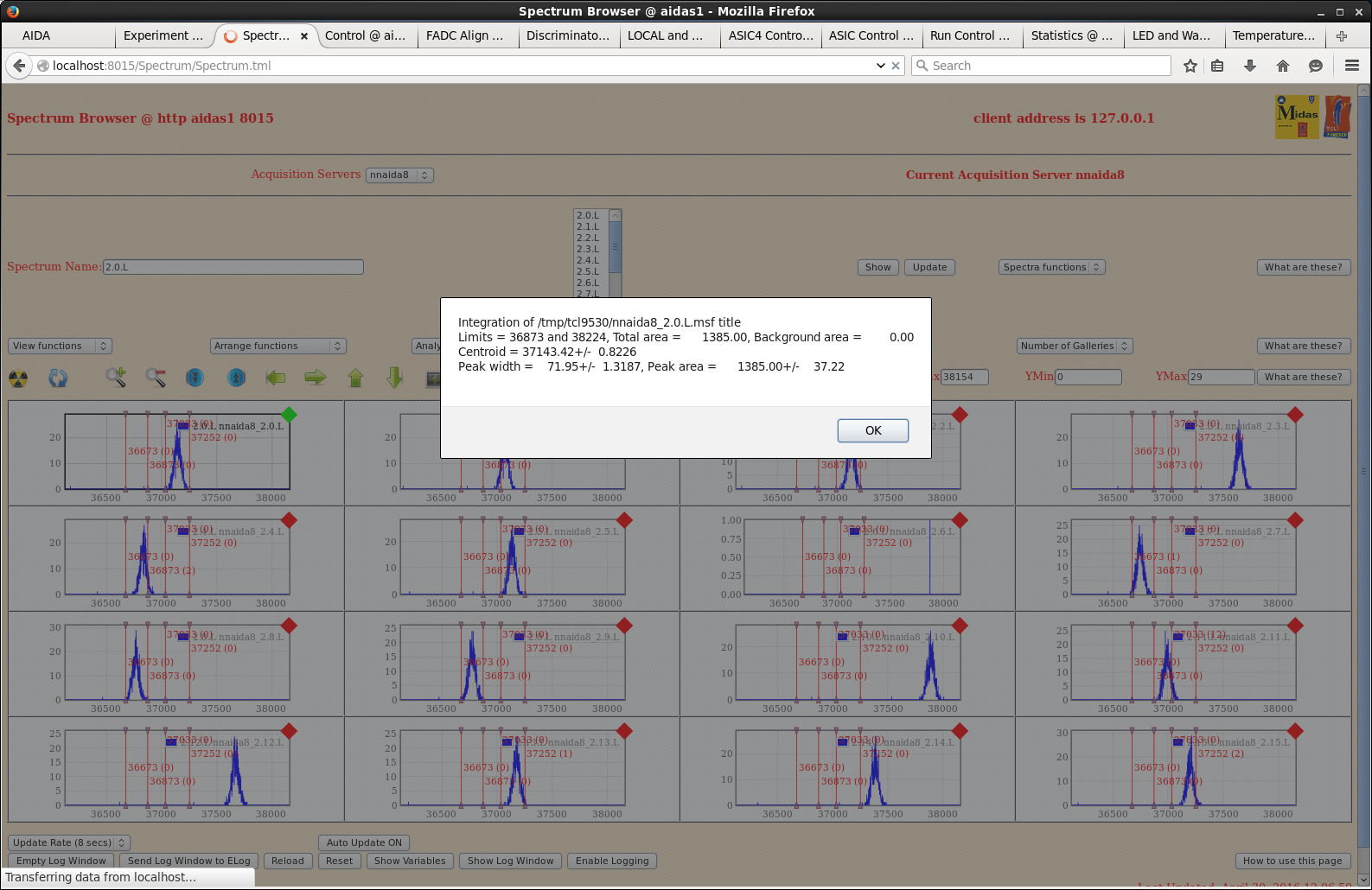Click the Show Log Window button
Viewport: 1372px width, 890px height.
point(510,861)
